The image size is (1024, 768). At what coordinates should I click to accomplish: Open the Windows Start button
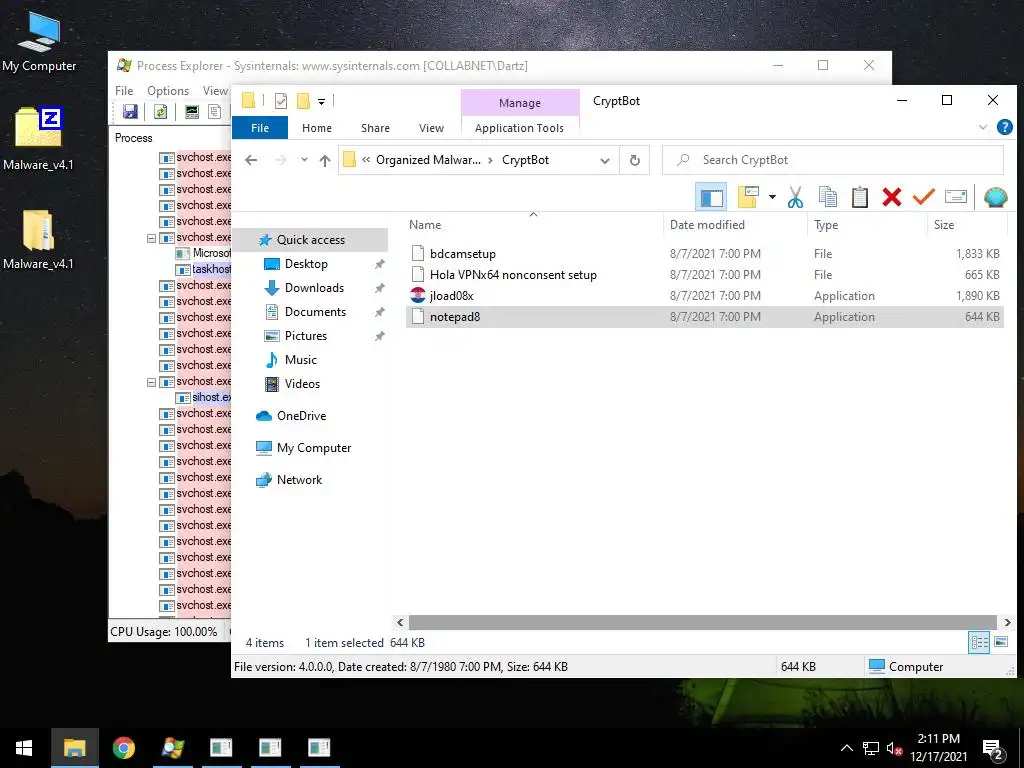click(x=24, y=748)
